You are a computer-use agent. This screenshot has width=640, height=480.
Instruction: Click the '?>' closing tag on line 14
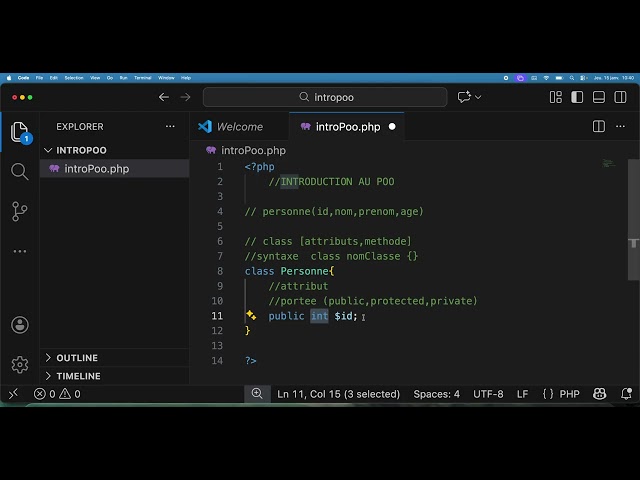251,360
